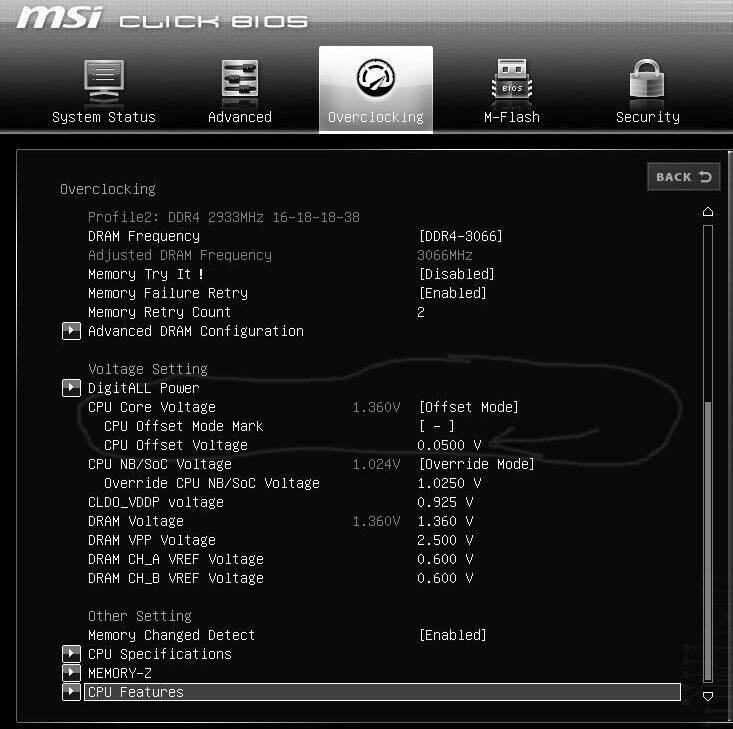733x729 pixels.
Task: Change the CPU Offset Mode Mark value
Action: pyautogui.click(x=437, y=426)
